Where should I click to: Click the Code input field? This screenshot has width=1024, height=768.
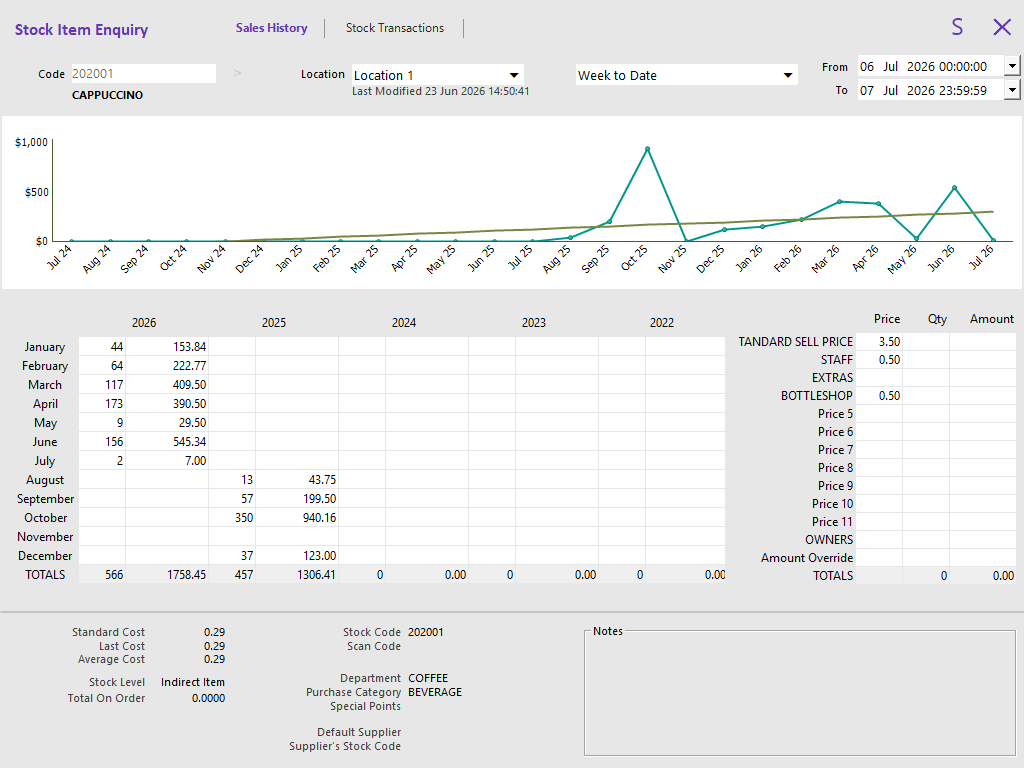143,74
